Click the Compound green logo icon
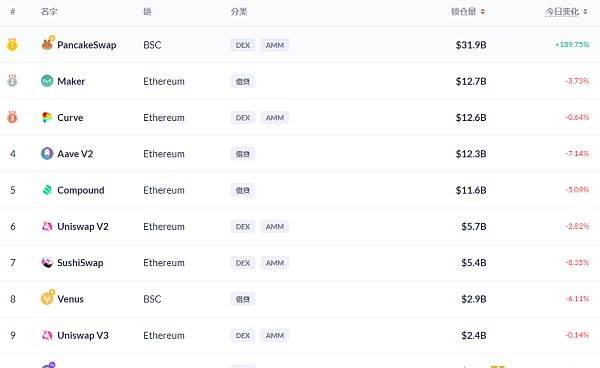 tap(47, 190)
